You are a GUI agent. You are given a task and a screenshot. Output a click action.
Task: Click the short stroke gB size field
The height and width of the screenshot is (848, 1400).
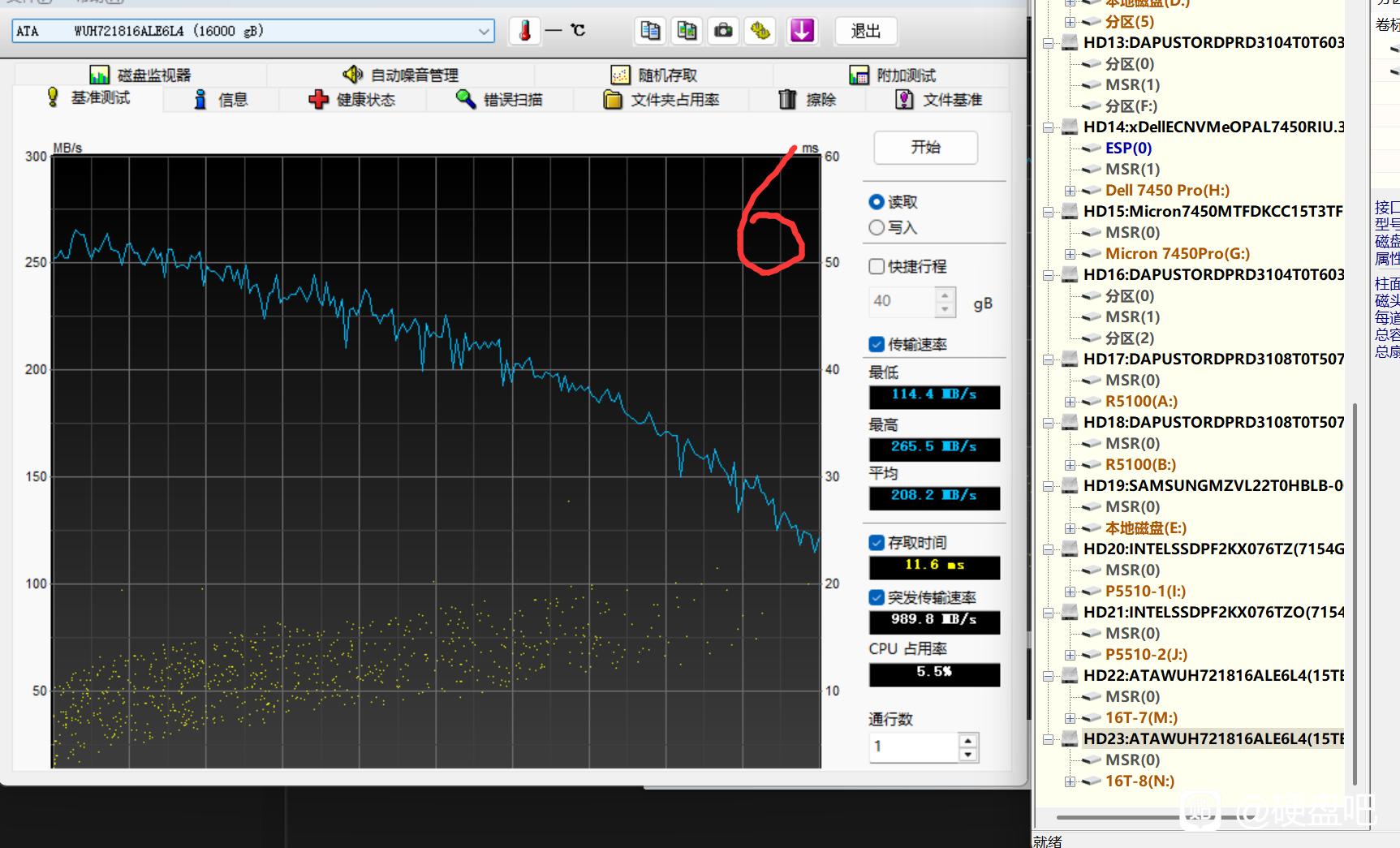tap(902, 301)
